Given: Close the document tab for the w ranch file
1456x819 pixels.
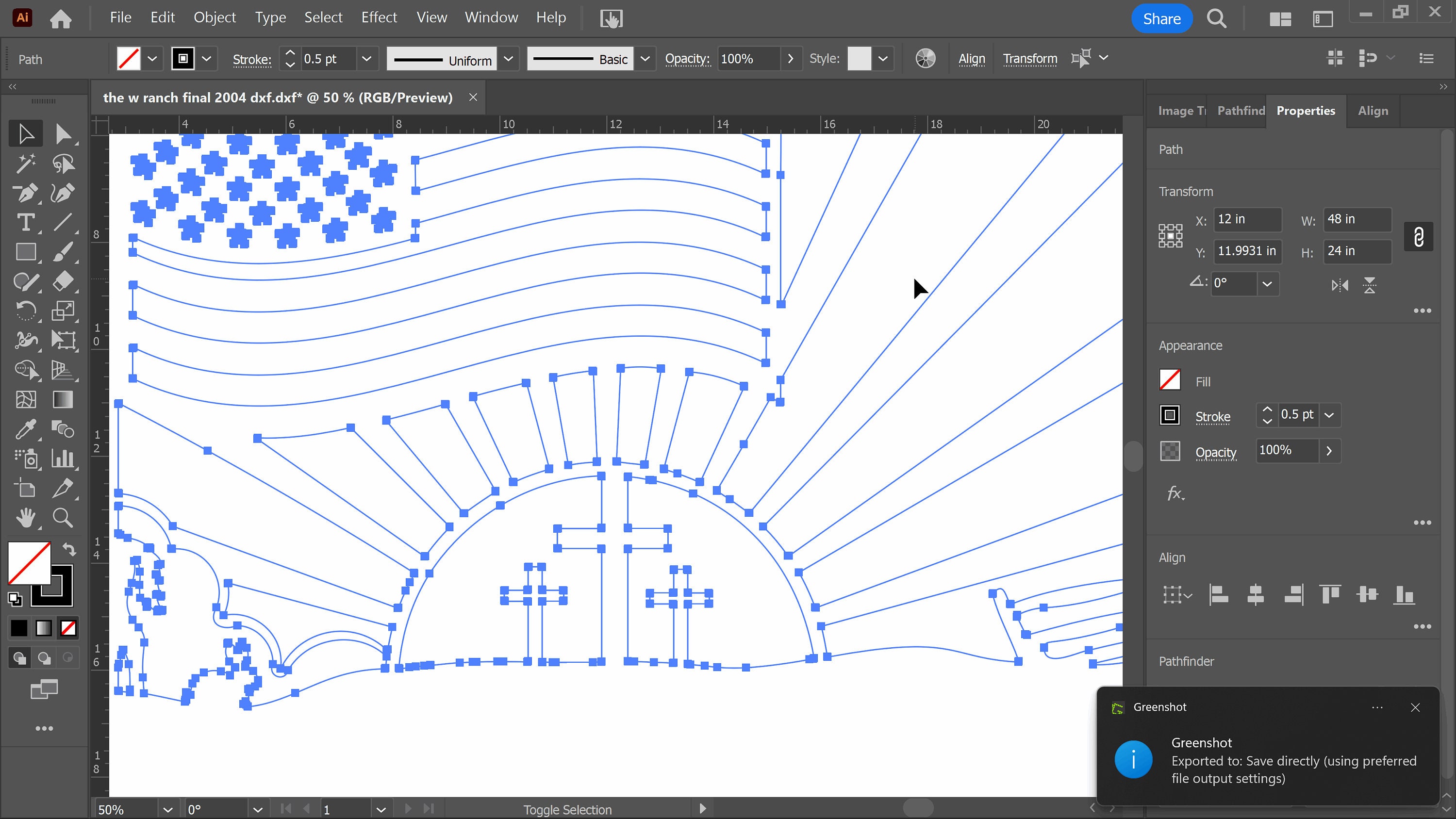Looking at the screenshot, I should click(x=473, y=97).
